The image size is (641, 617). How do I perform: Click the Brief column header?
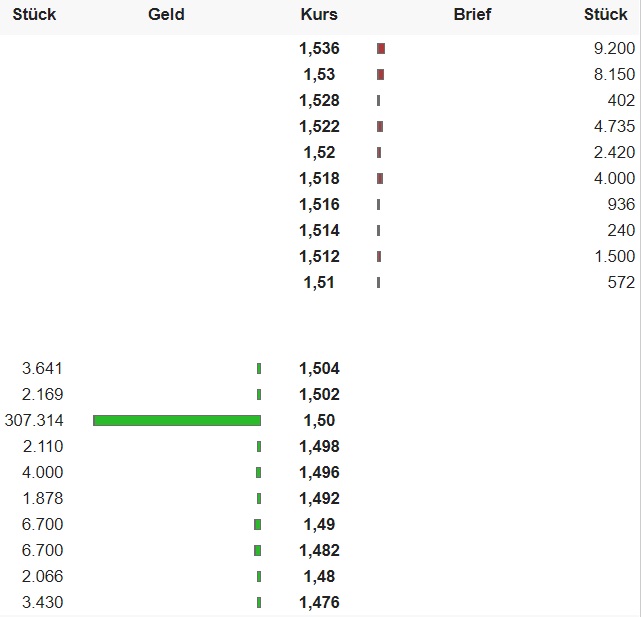click(472, 15)
